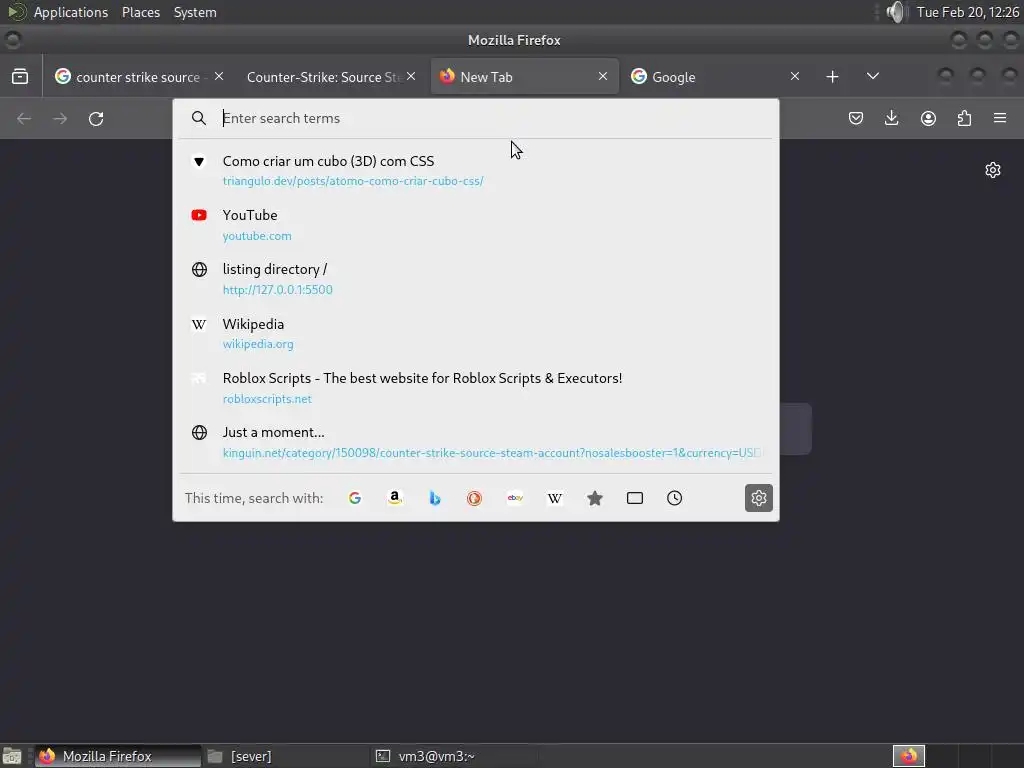Image resolution: width=1024 pixels, height=768 pixels.
Task: Search this time with Bing
Action: coord(435,498)
